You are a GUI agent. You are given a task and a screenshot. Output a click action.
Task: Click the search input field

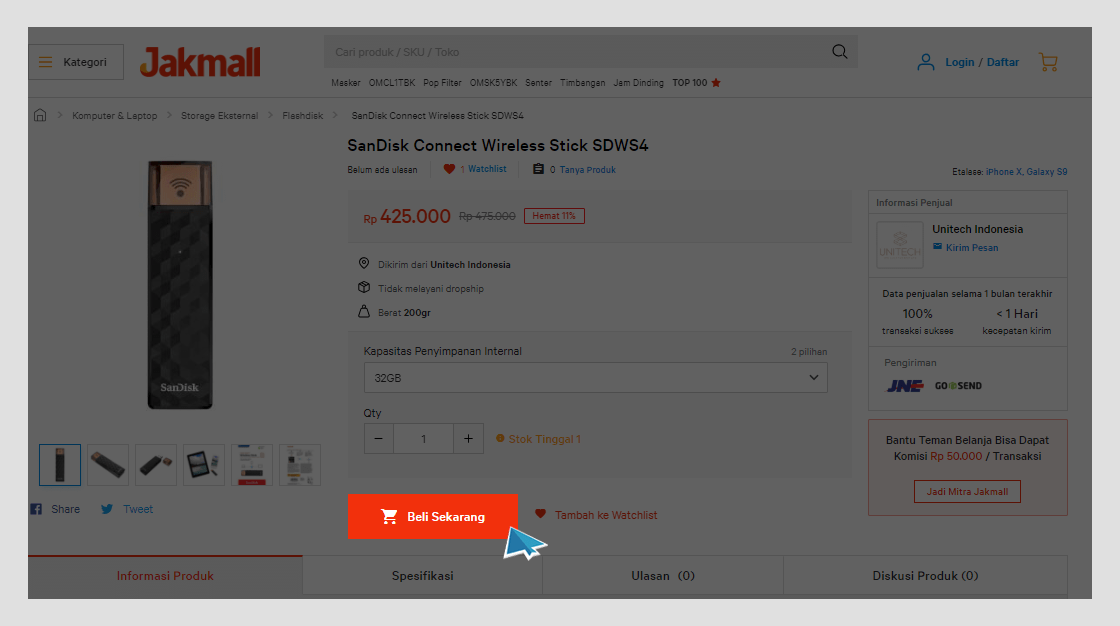(x=577, y=51)
